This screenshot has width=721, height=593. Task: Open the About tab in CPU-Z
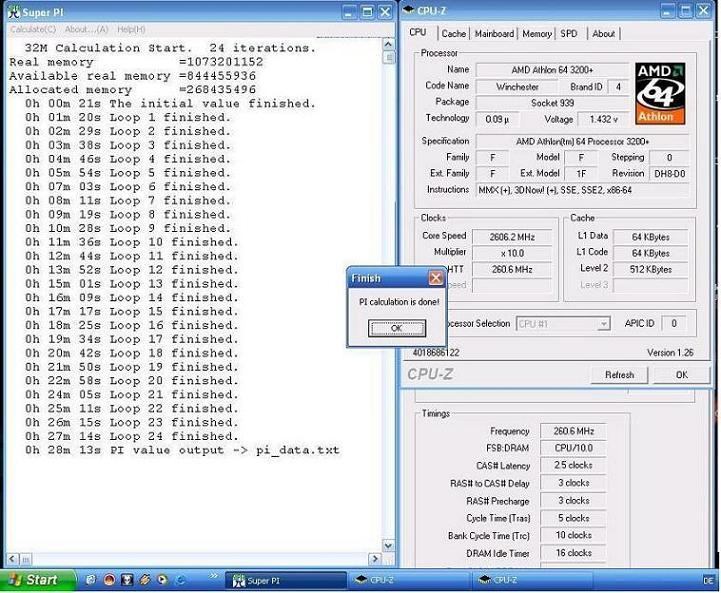603,34
